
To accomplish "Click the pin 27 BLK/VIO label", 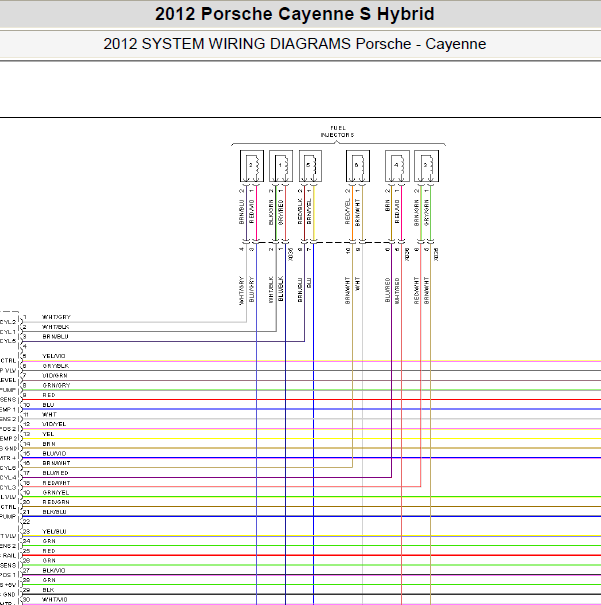I will pos(54,570).
